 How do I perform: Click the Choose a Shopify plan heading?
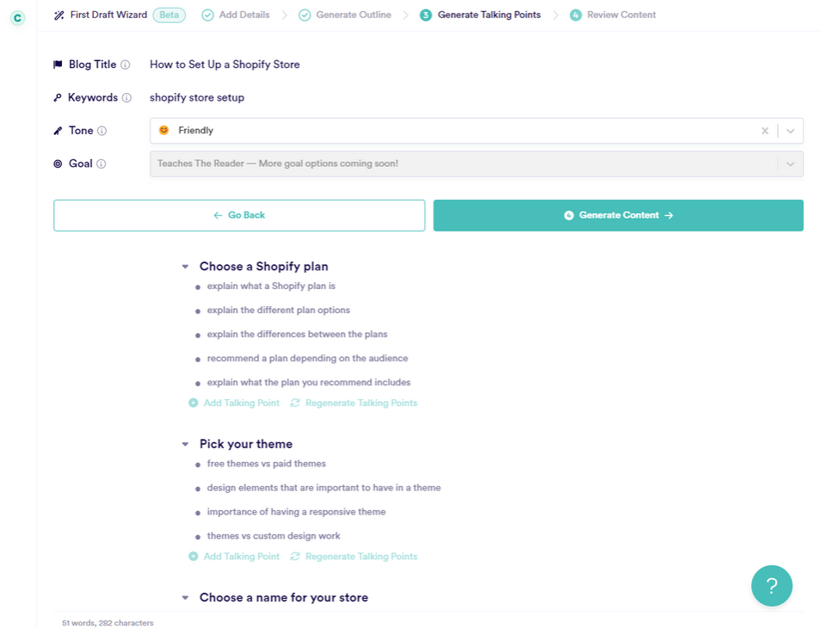pos(264,267)
